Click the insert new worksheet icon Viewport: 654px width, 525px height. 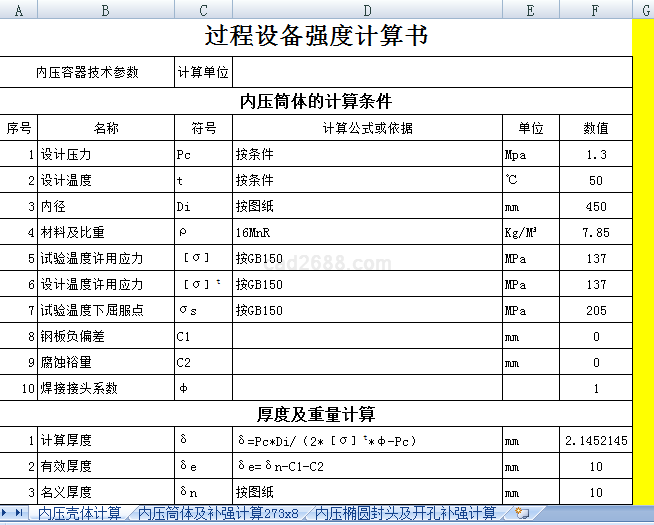522,513
